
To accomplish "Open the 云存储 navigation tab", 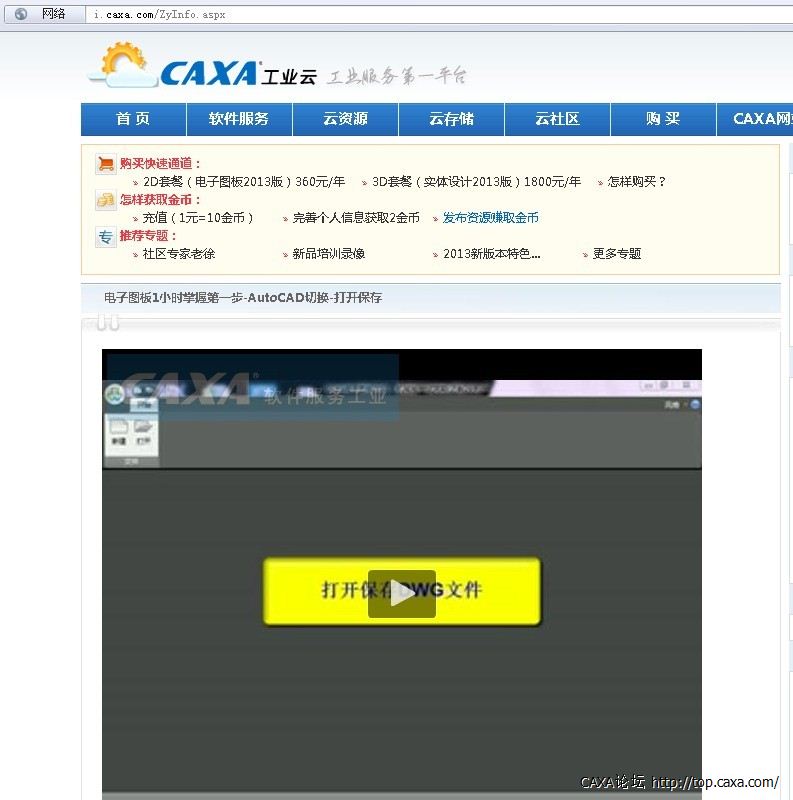I will (x=452, y=119).
